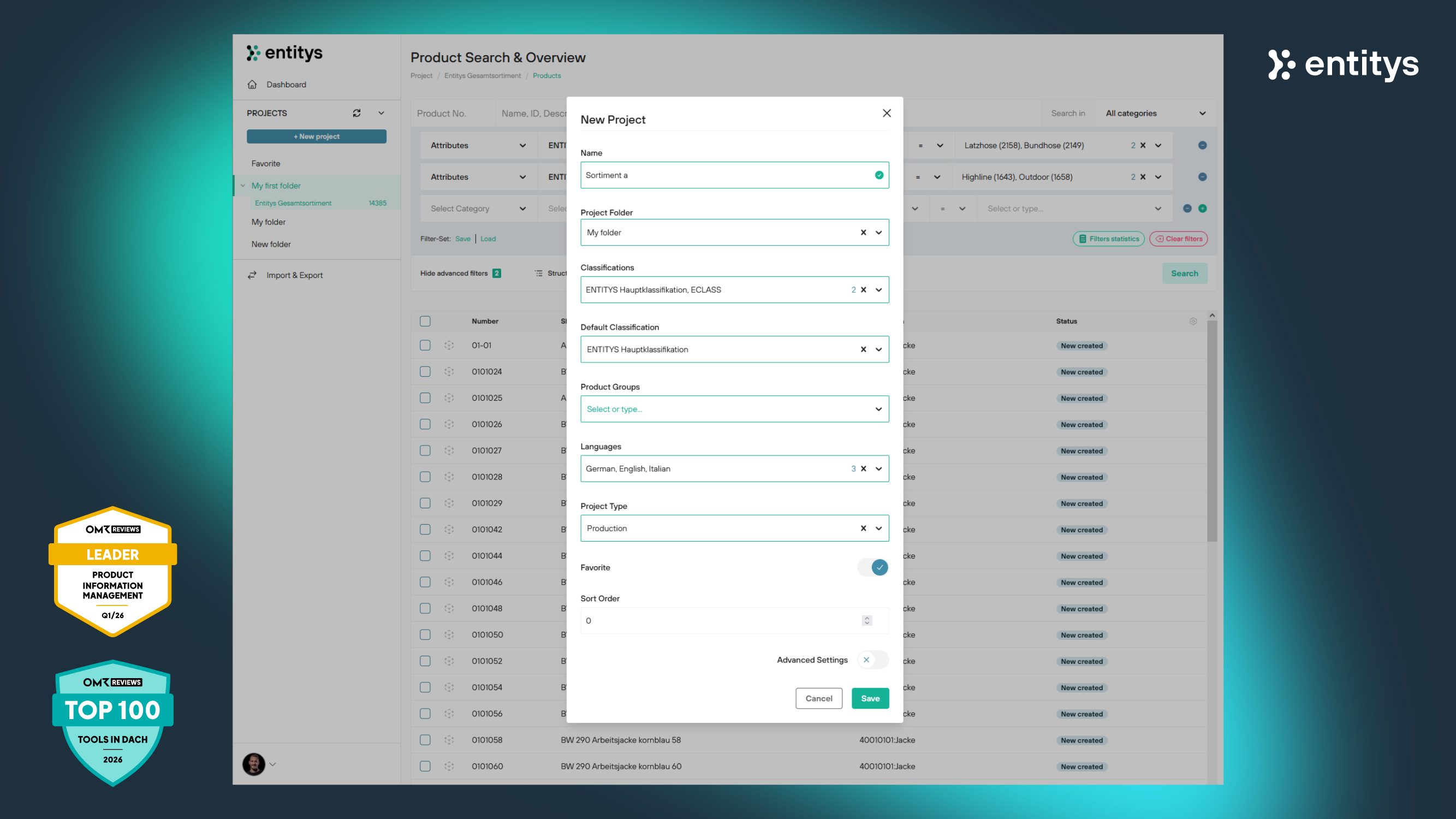Save the new project
This screenshot has width=1456, height=819.
[x=870, y=698]
